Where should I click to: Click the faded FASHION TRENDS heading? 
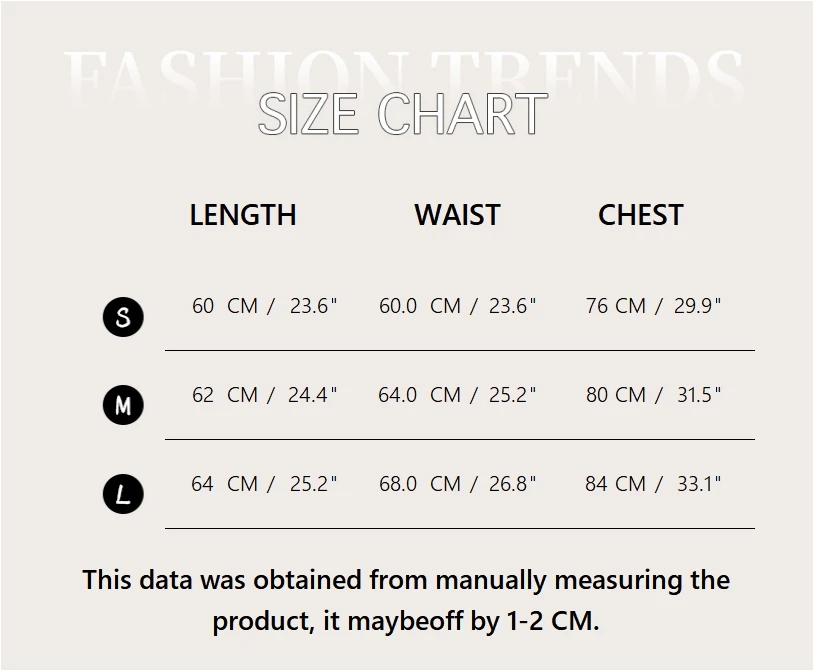[x=403, y=70]
